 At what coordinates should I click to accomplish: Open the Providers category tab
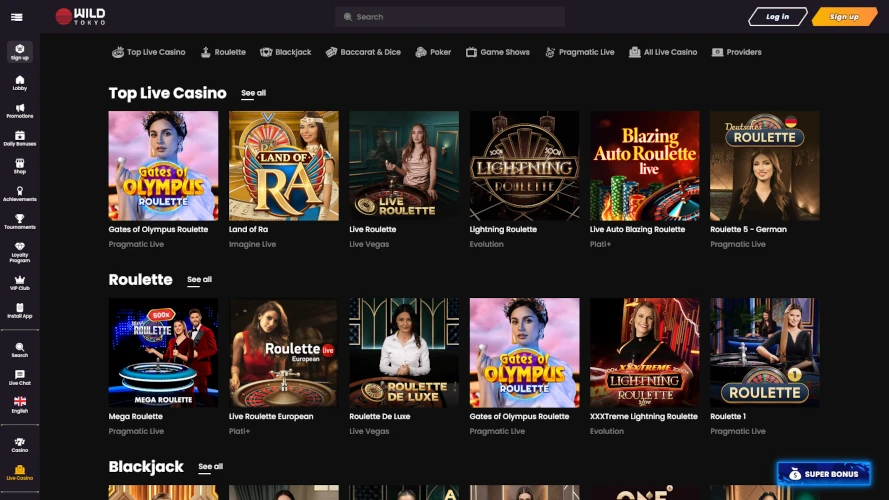pyautogui.click(x=736, y=52)
